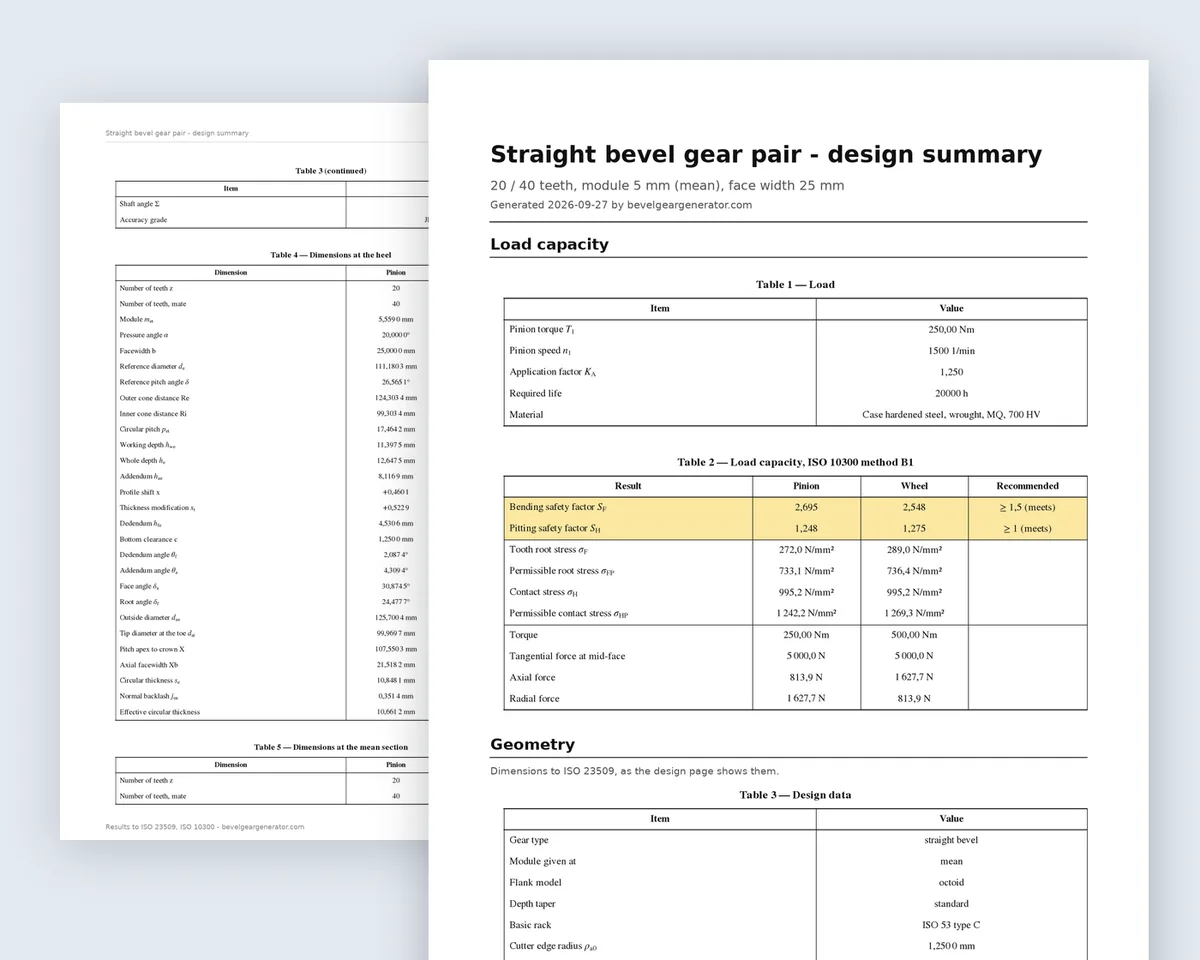Select the 'Dimensions to ISO 23509' note line
Viewport: 1200px width, 960px height.
click(634, 771)
